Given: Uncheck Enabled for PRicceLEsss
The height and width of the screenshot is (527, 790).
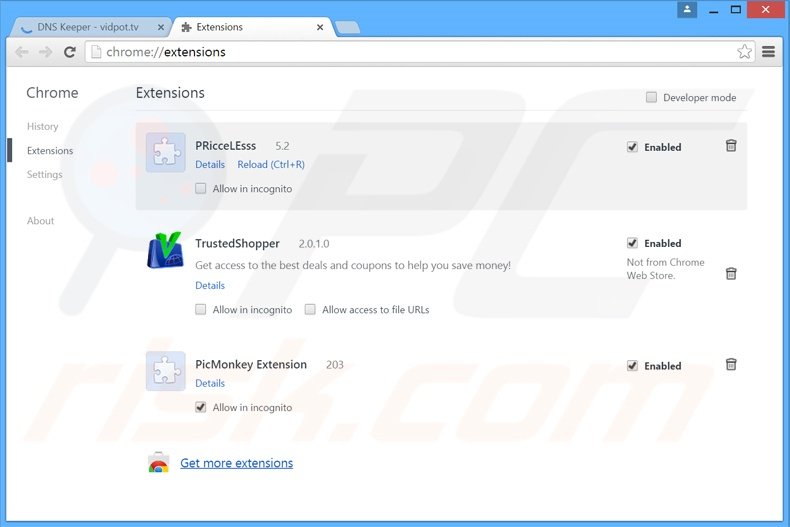Looking at the screenshot, I should tap(632, 147).
